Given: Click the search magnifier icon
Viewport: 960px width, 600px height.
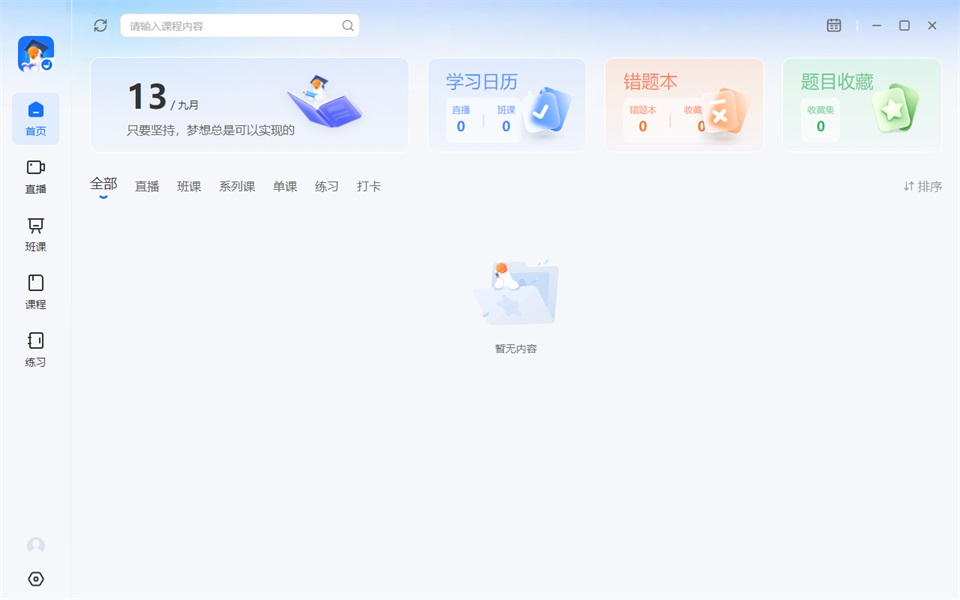Looking at the screenshot, I should click(x=348, y=26).
